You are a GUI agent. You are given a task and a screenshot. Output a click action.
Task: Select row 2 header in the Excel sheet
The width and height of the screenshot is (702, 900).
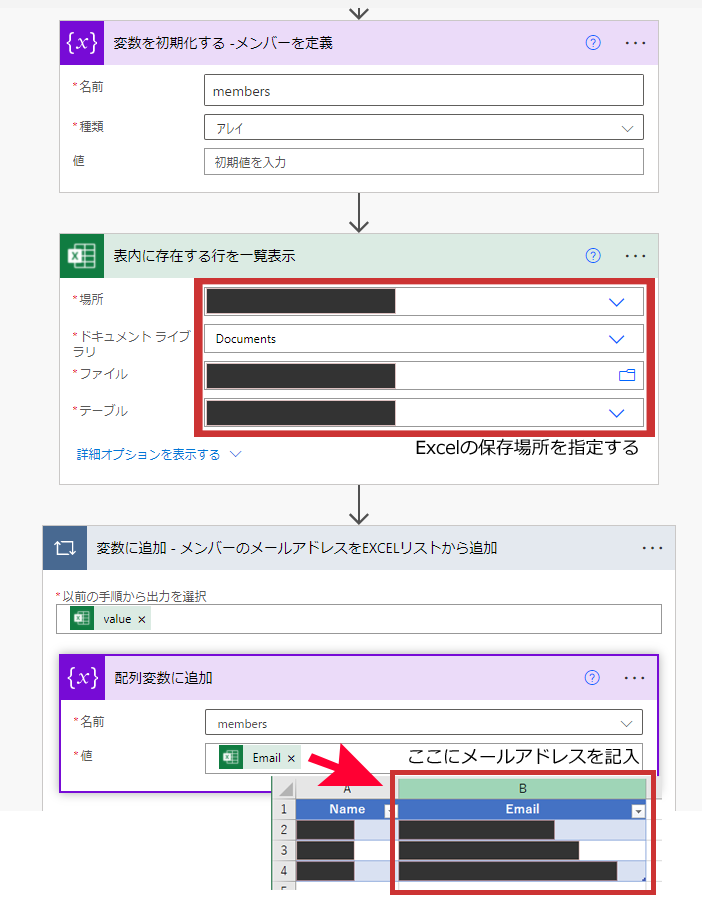click(284, 830)
